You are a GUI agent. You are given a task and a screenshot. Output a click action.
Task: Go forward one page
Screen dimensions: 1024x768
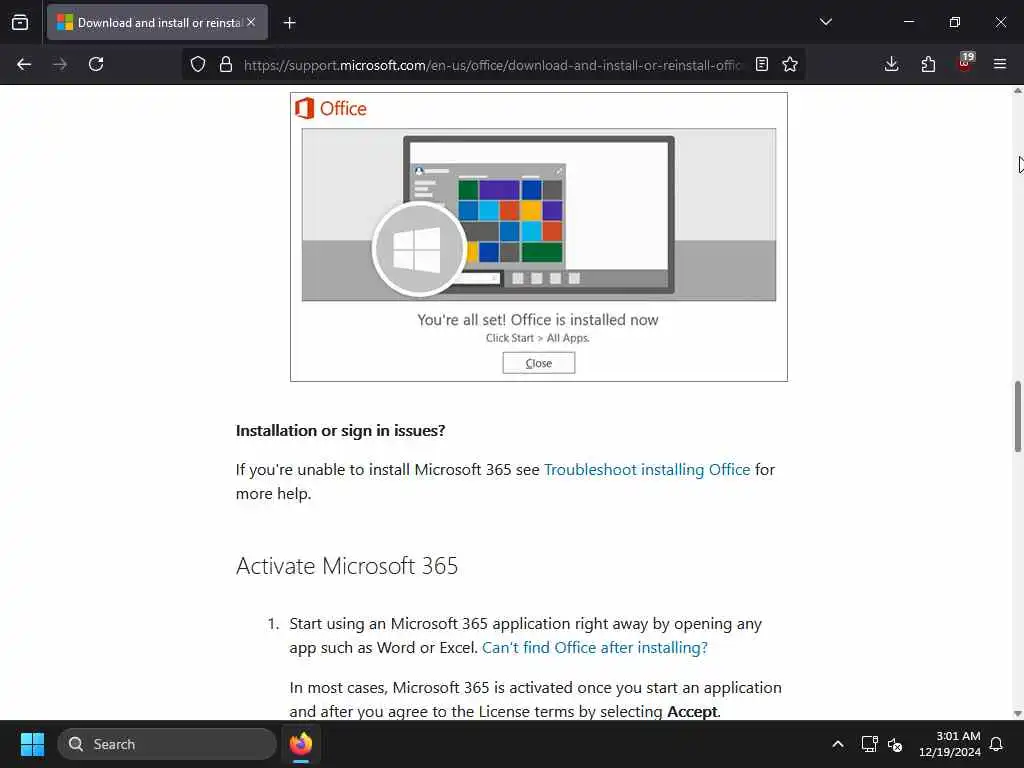60,64
